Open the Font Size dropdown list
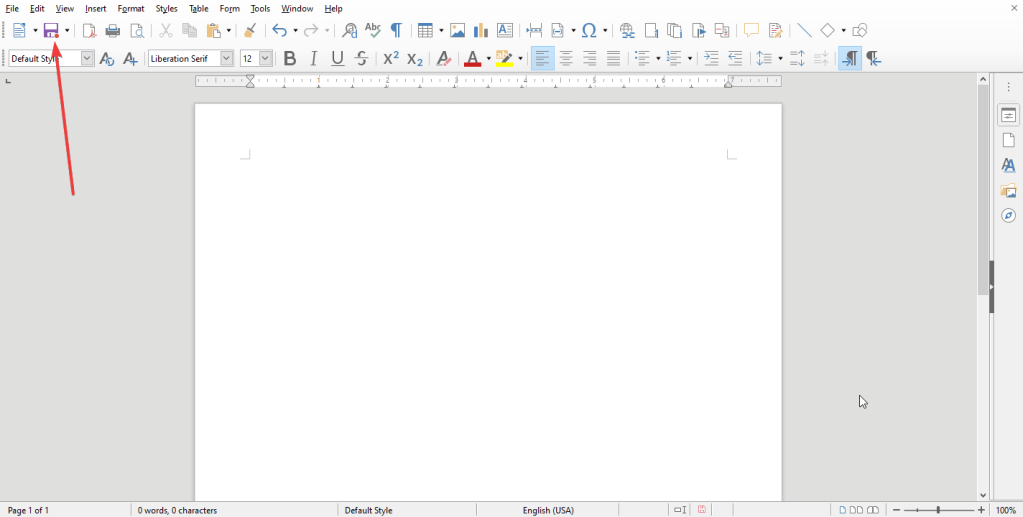The height and width of the screenshot is (517, 1023). click(265, 59)
